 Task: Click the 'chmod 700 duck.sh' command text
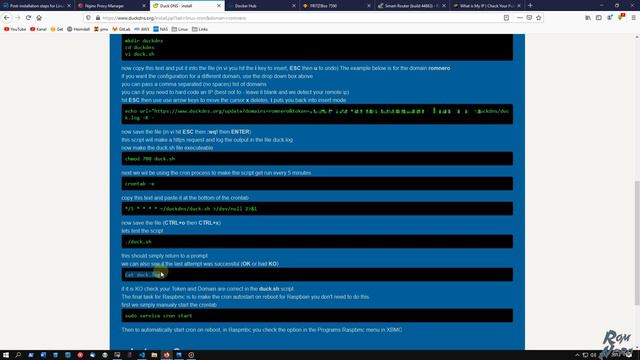(150, 159)
